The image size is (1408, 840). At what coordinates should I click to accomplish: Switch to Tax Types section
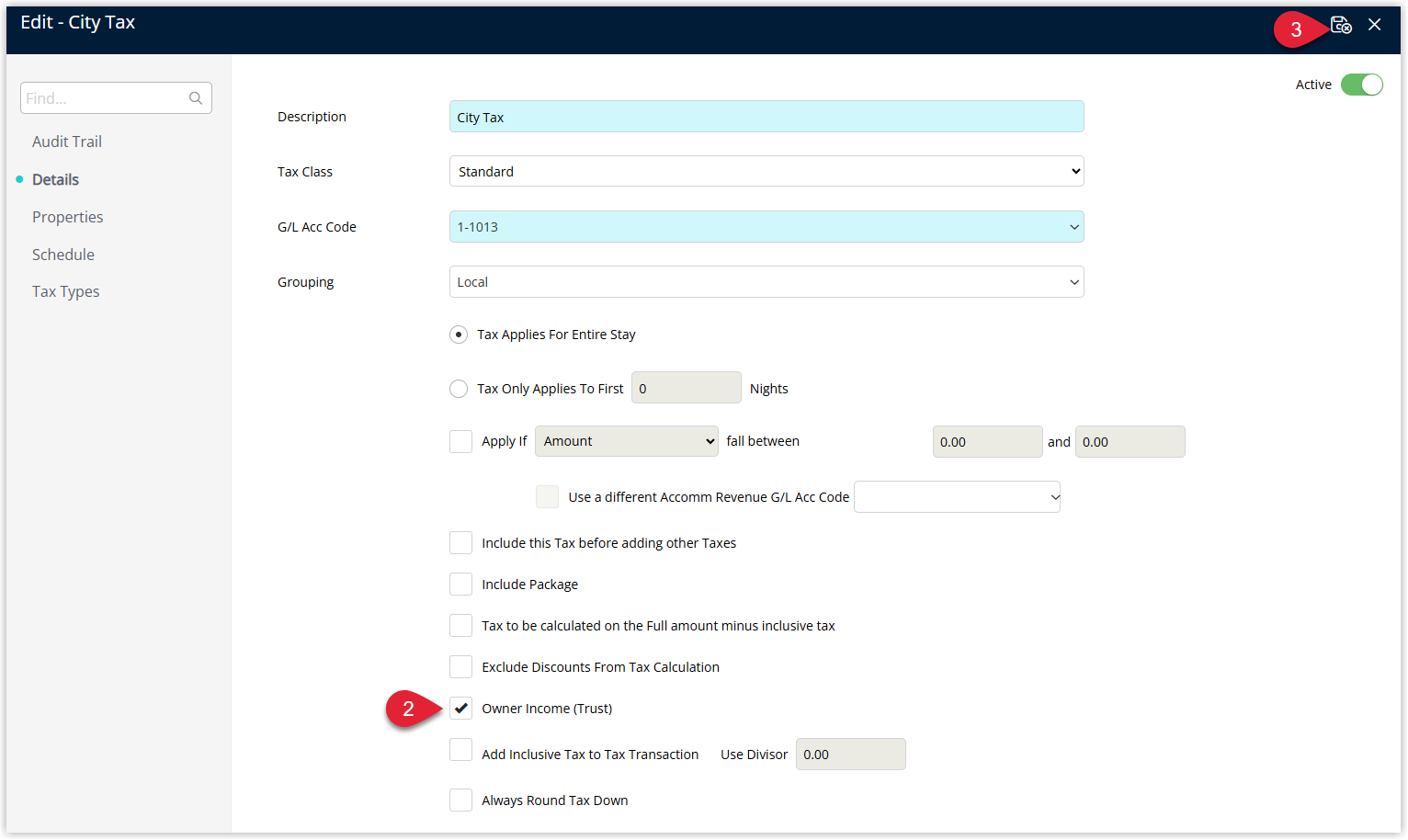pos(66,291)
